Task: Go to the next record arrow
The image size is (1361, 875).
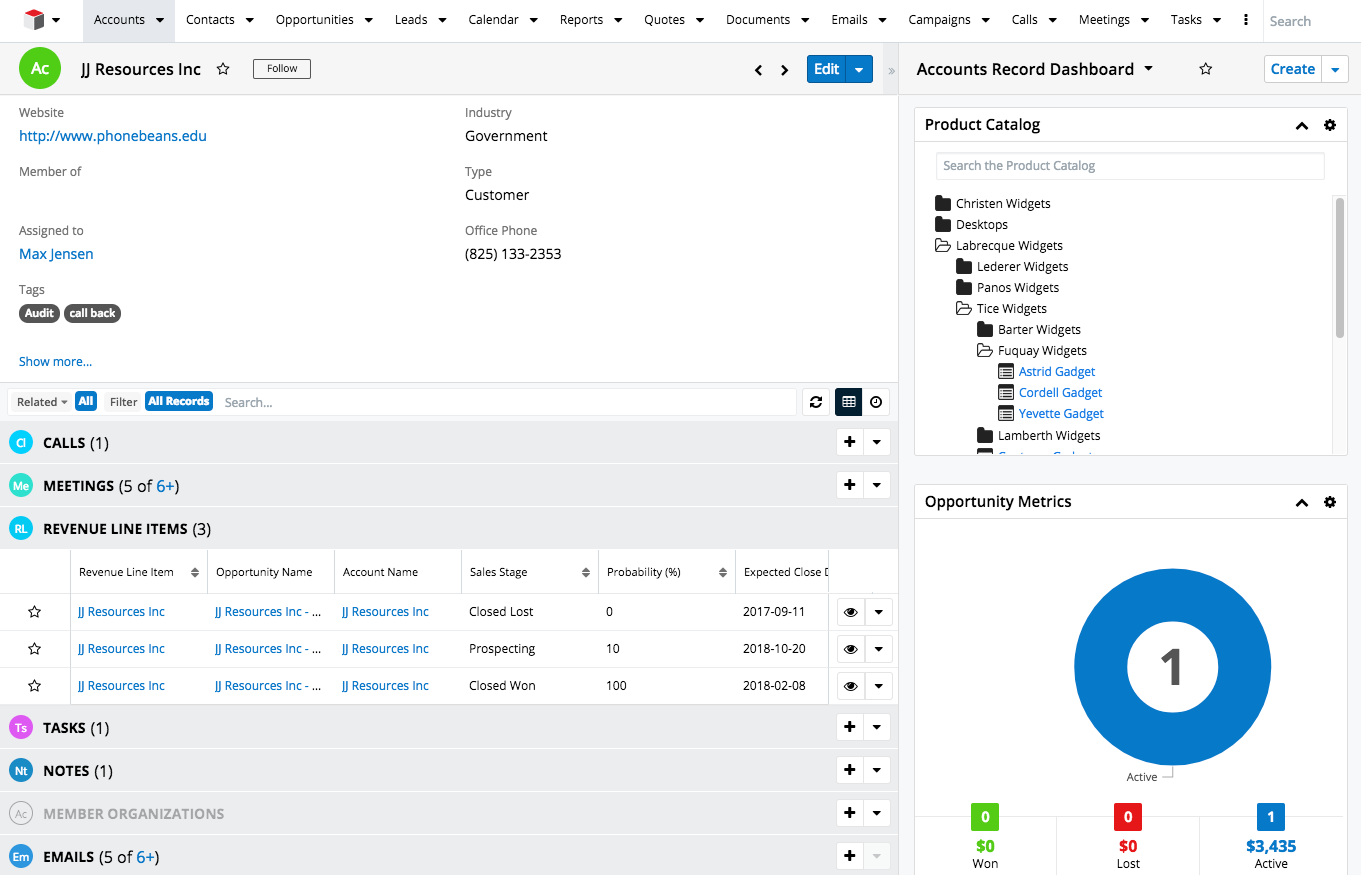Action: (x=785, y=70)
